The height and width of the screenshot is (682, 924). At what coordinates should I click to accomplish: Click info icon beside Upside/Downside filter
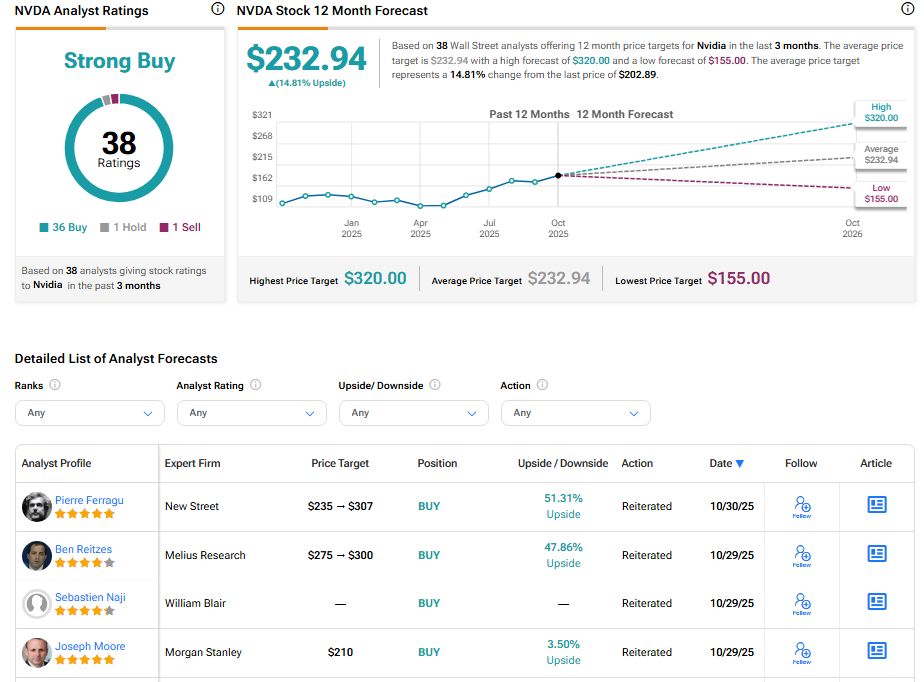pos(435,385)
